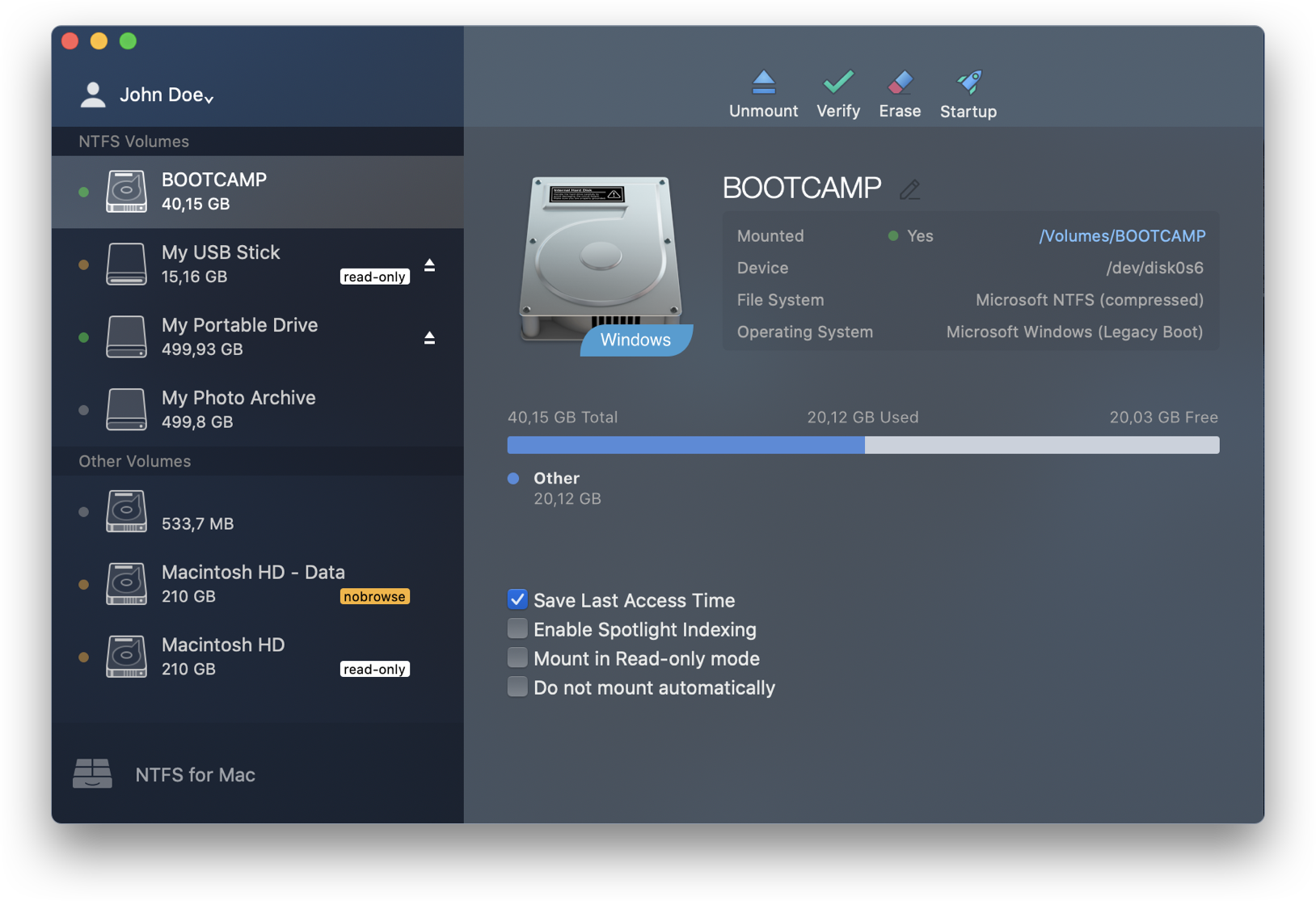Screen dimensions: 1316x901
Task: Click the NTFS for Mac icon at bottom
Action: pos(92,774)
